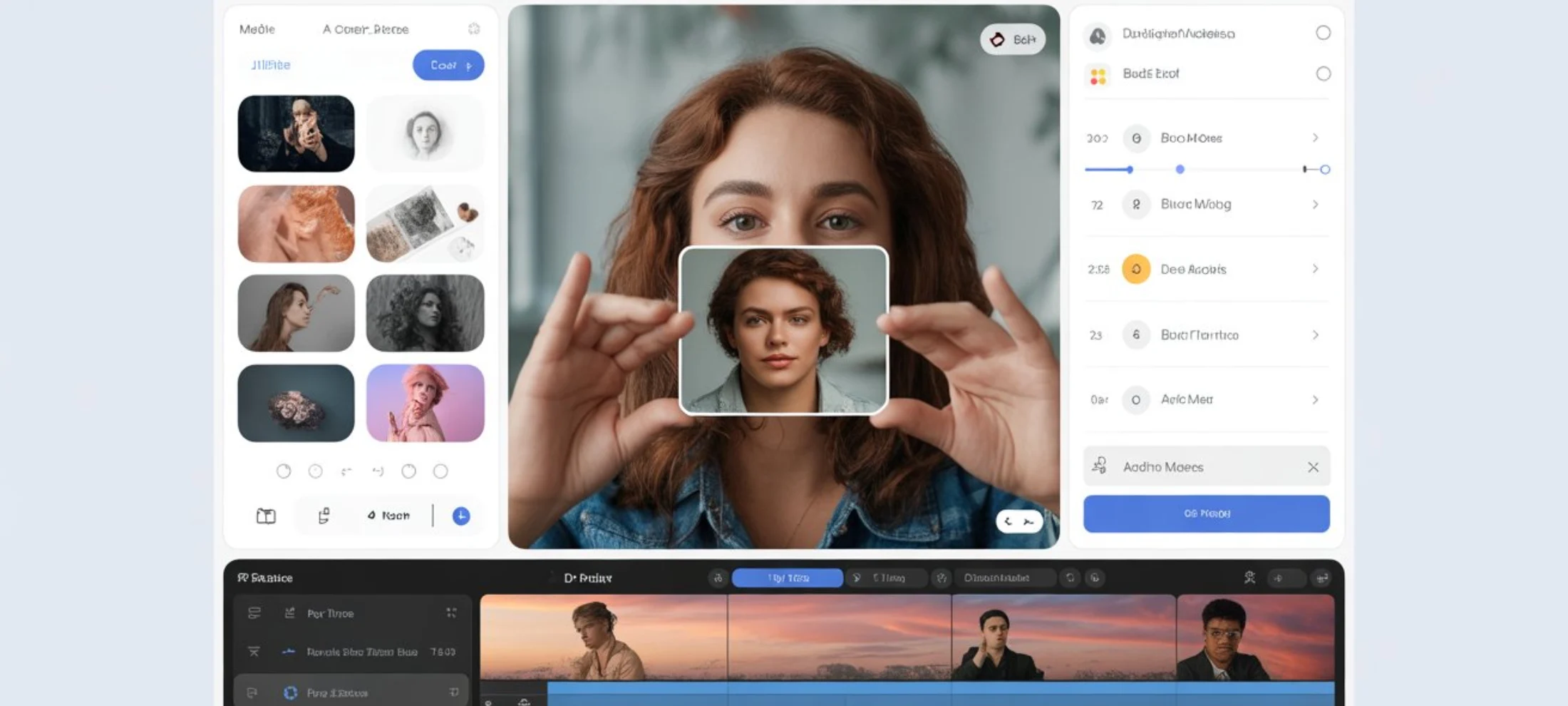Click the settings gear in Media panel

(x=474, y=29)
